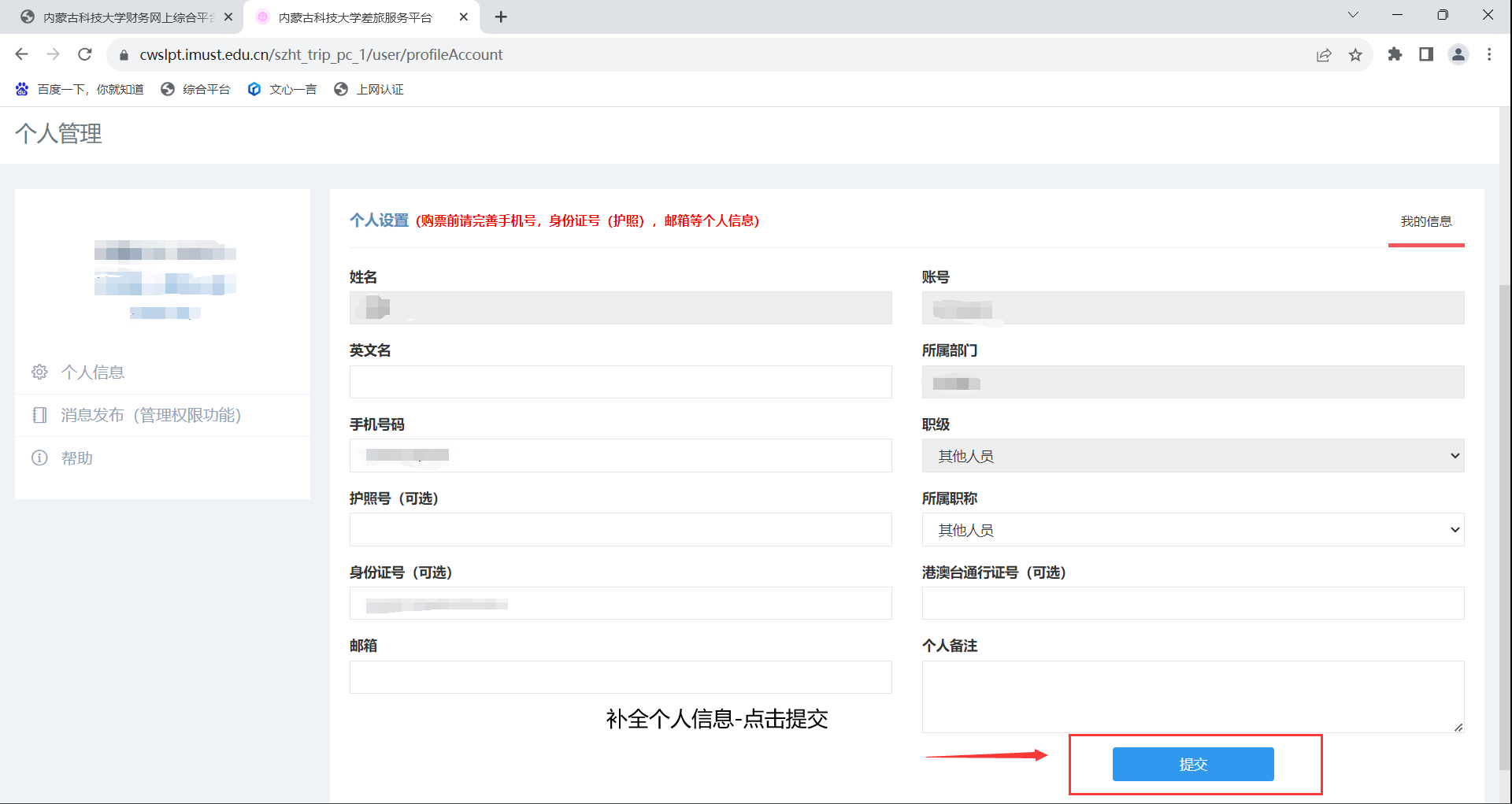Open the browser extensions puzzle icon

click(1395, 54)
